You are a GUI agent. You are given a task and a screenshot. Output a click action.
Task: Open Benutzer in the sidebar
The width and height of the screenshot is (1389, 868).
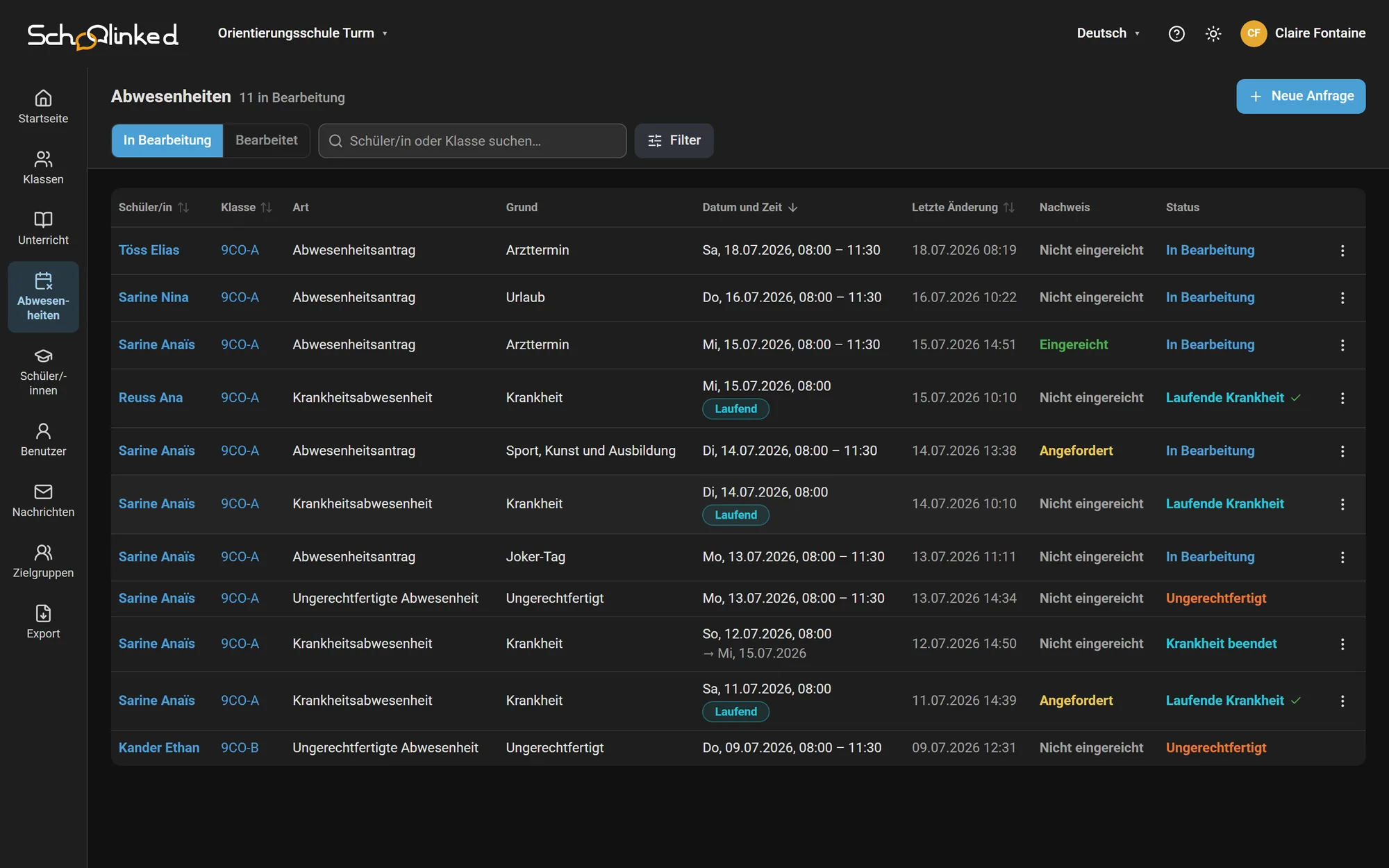[x=43, y=440]
